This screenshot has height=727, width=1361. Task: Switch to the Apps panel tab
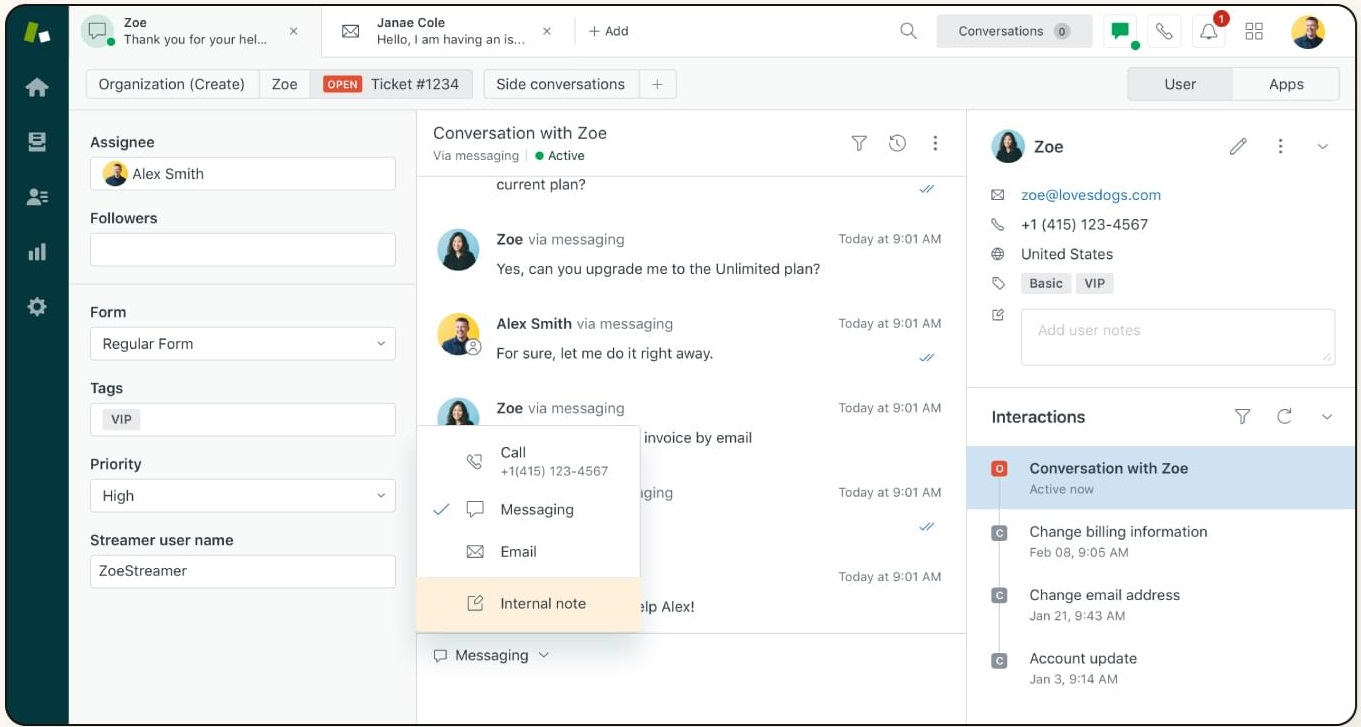1286,84
